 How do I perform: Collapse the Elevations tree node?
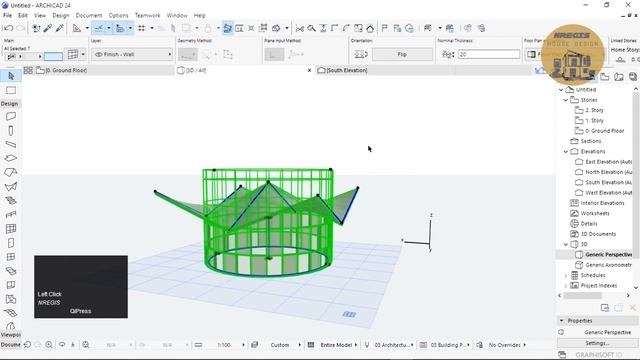pyautogui.click(x=566, y=151)
